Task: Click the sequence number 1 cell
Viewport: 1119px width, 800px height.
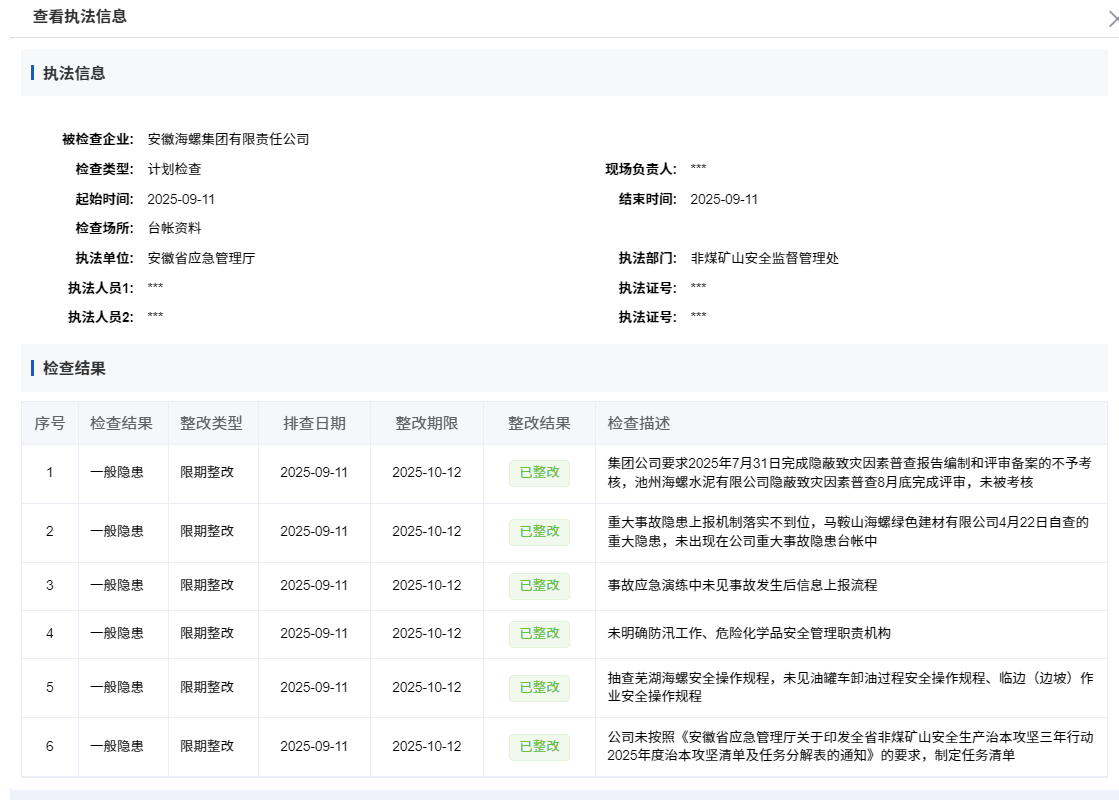Action: click(50, 472)
